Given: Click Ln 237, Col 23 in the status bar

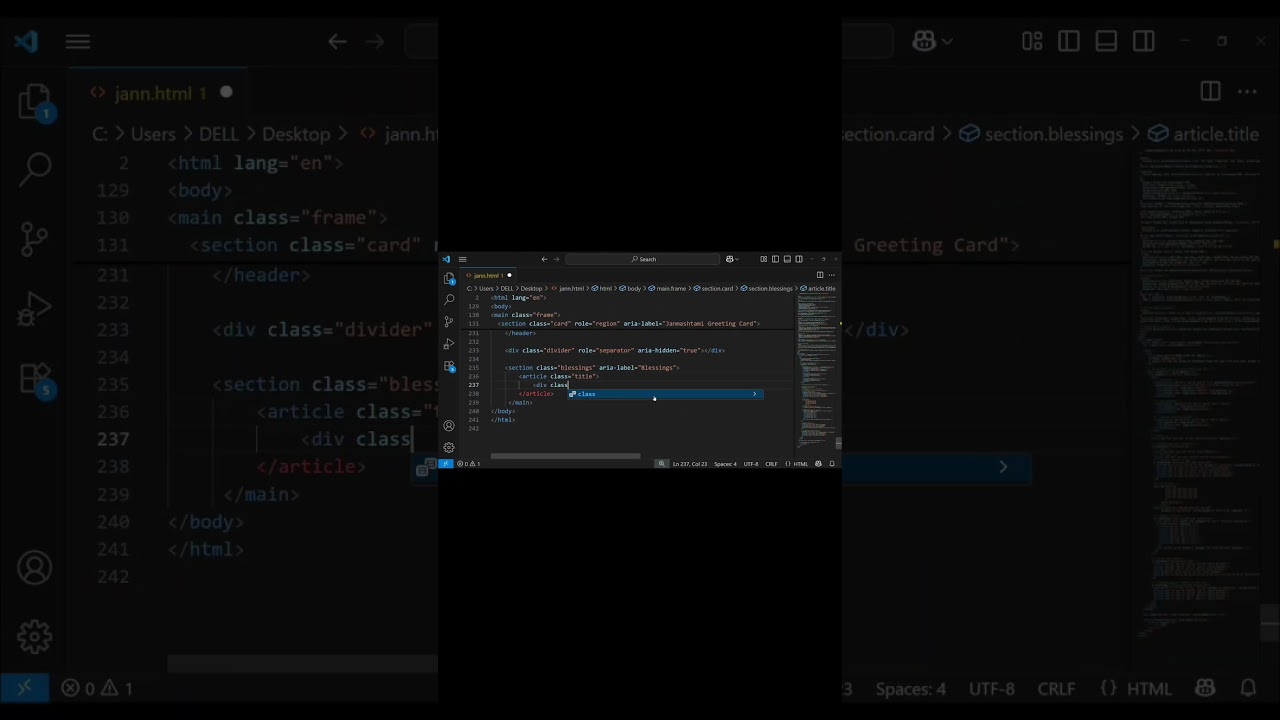Looking at the screenshot, I should 690,464.
